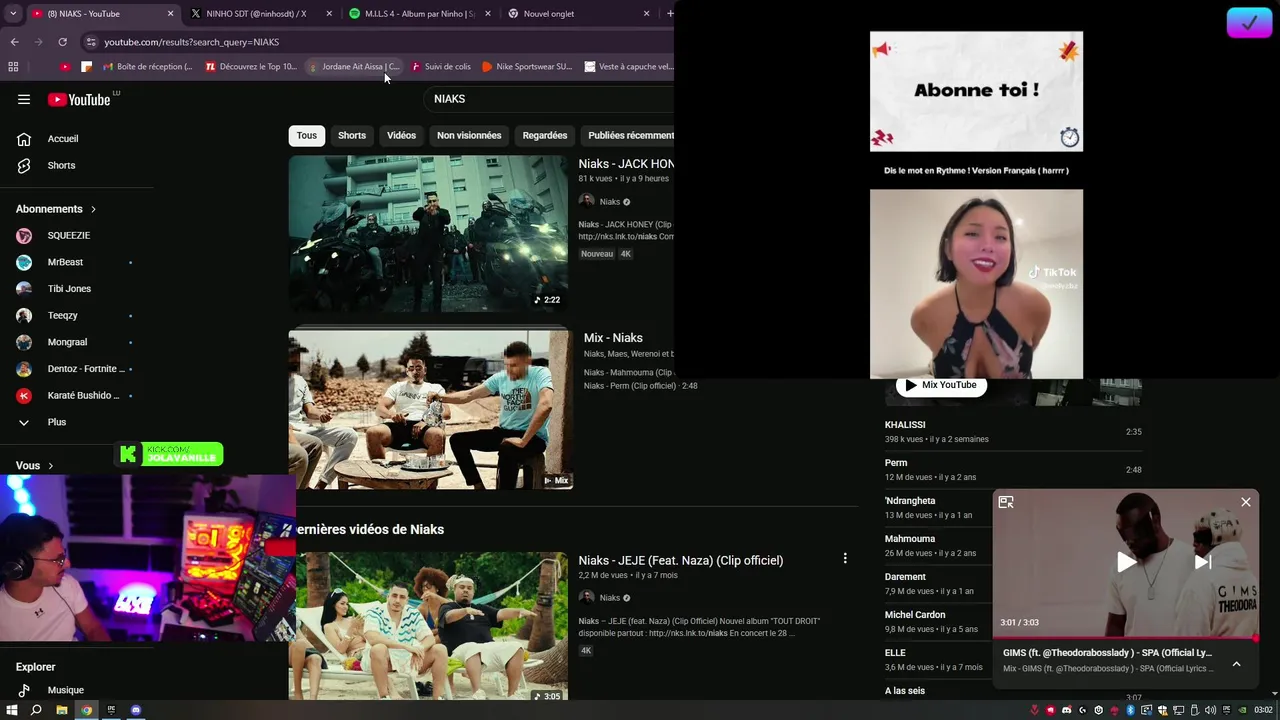Open Nike Sportswear bookmark
This screenshot has height=720, width=1280.
(x=527, y=67)
